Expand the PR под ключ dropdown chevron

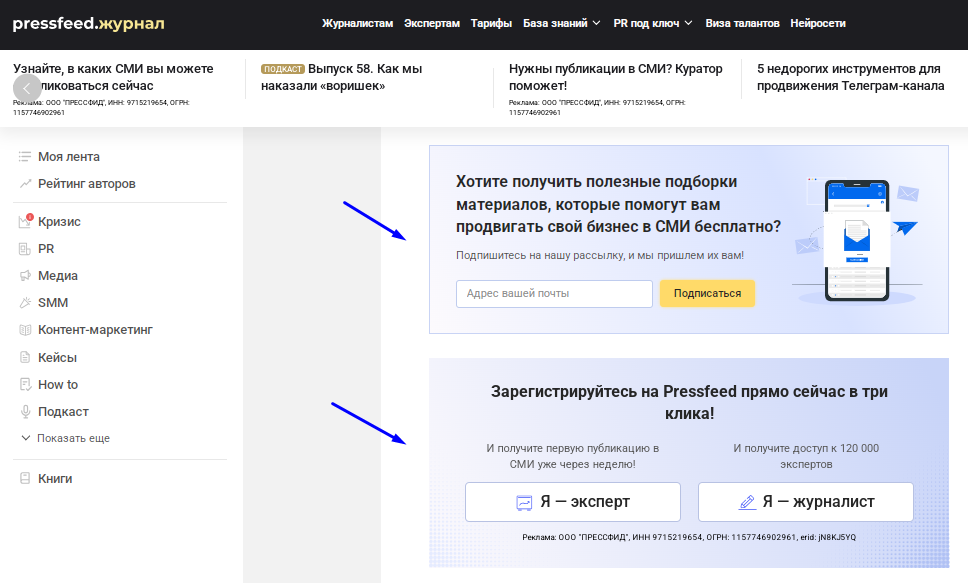pos(688,23)
